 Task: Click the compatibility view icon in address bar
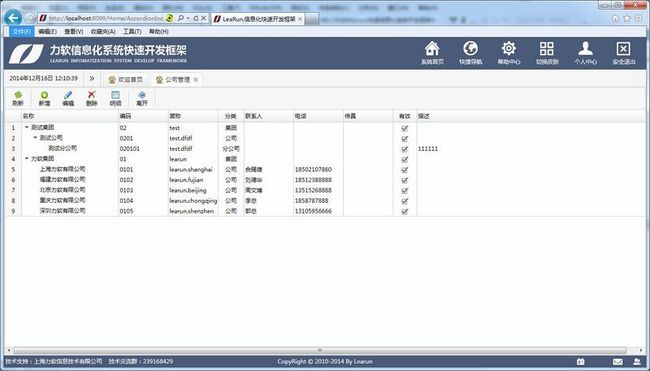click(x=170, y=18)
